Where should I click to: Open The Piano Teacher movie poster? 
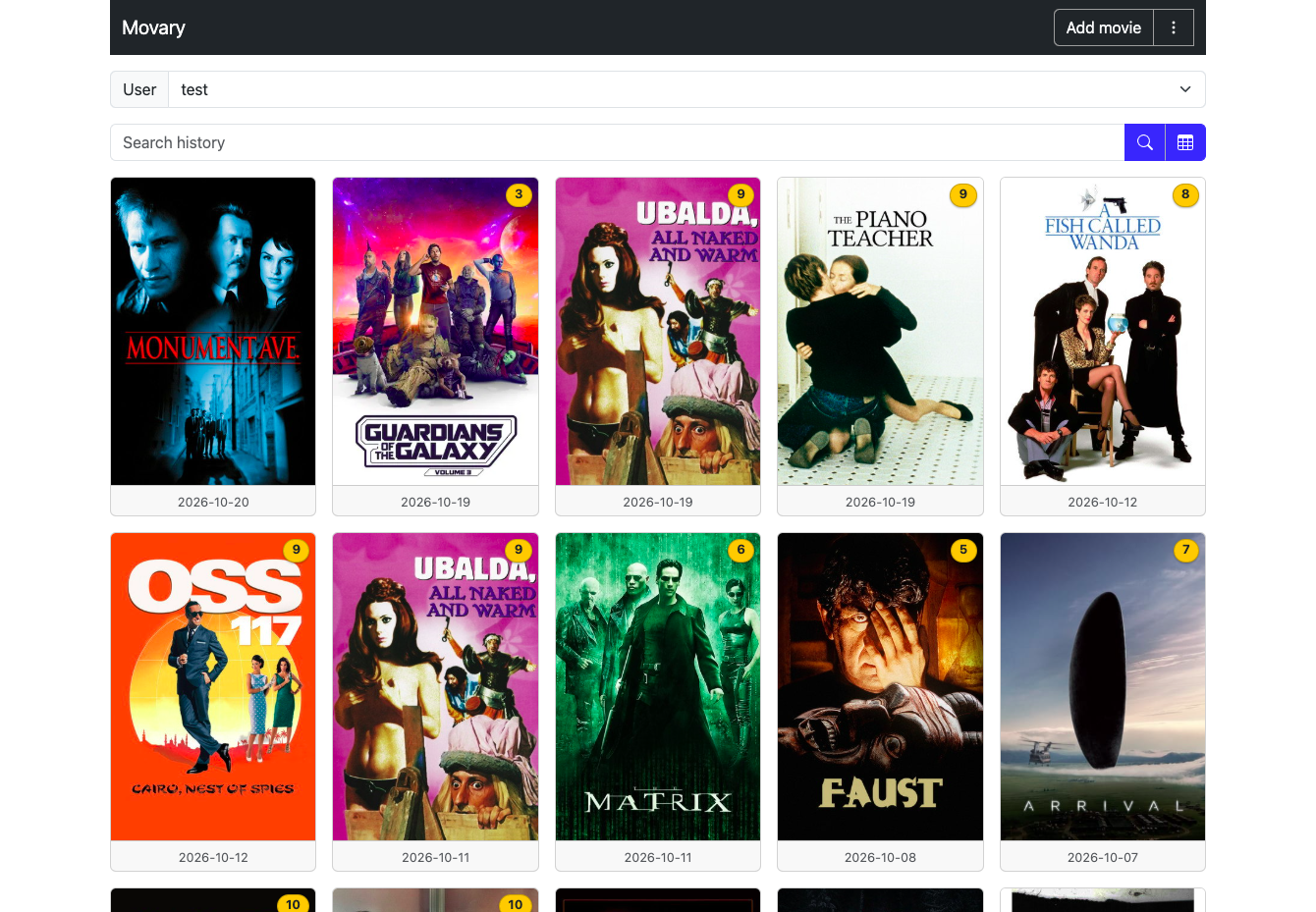pos(880,332)
